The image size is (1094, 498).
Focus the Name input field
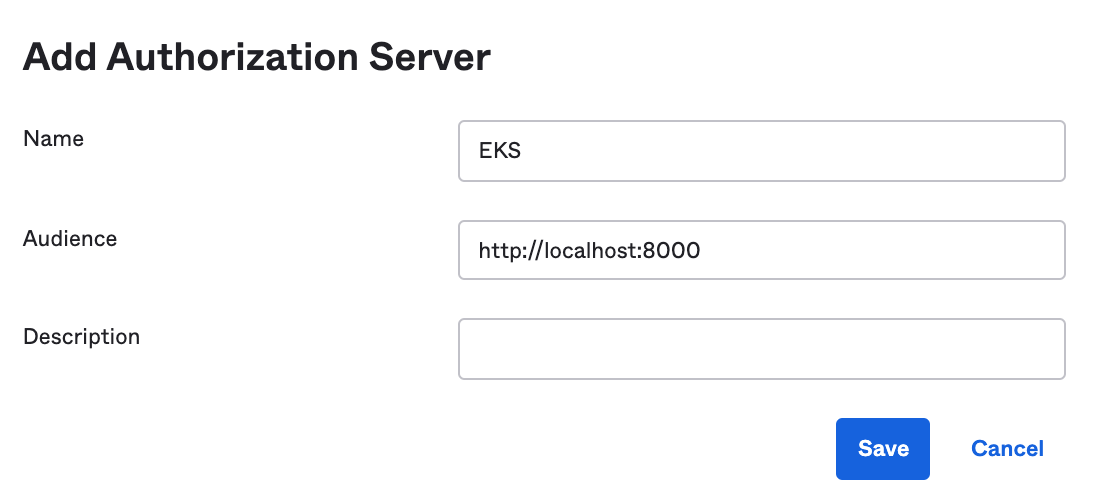760,151
